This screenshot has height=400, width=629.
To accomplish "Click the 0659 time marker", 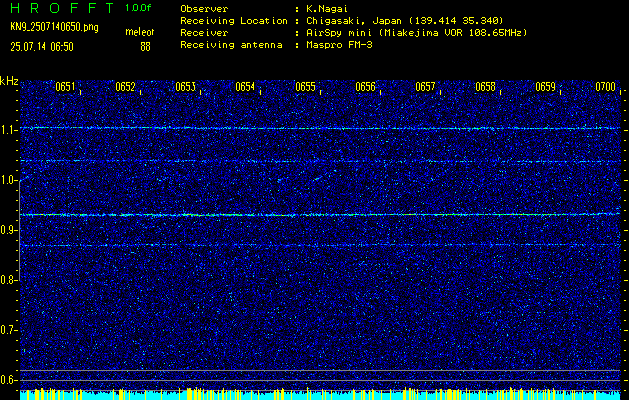I will tap(545, 87).
